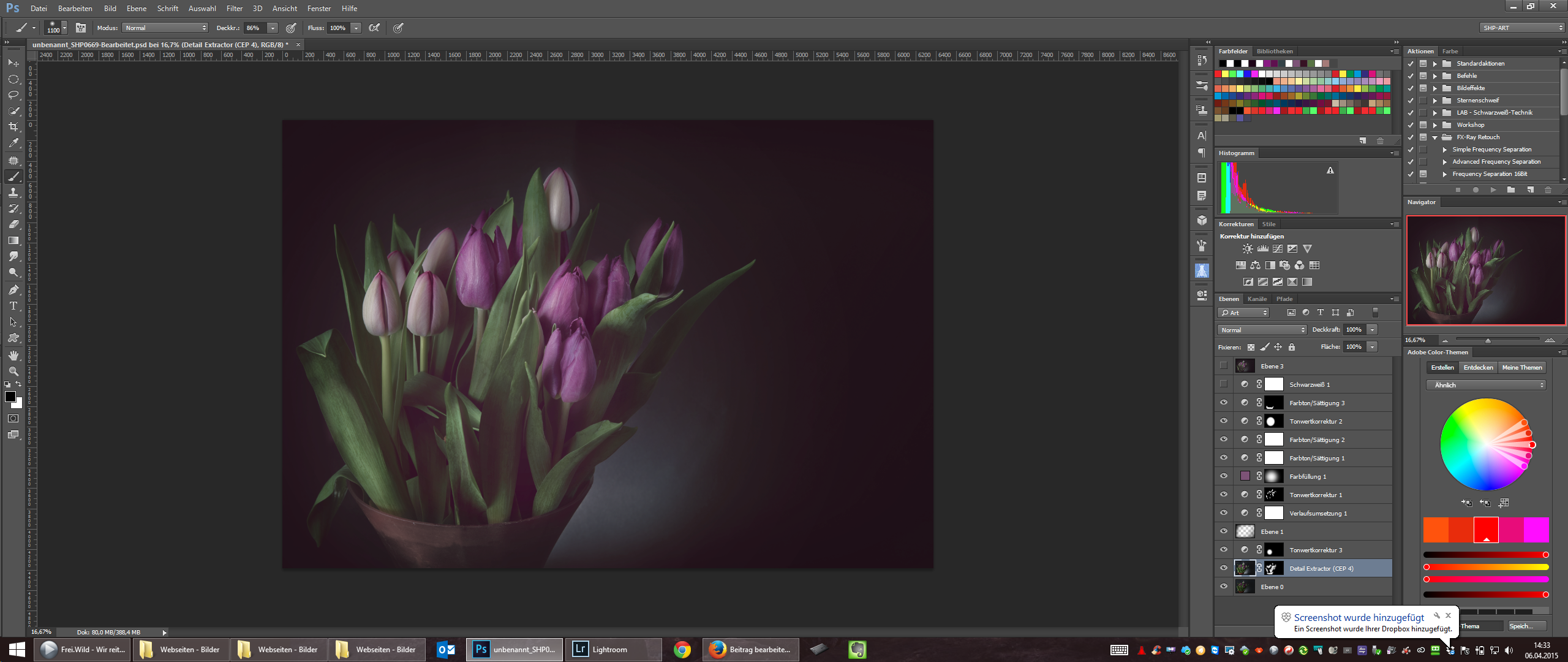This screenshot has height=662, width=1568.
Task: Select the Lasso tool
Action: 13,95
